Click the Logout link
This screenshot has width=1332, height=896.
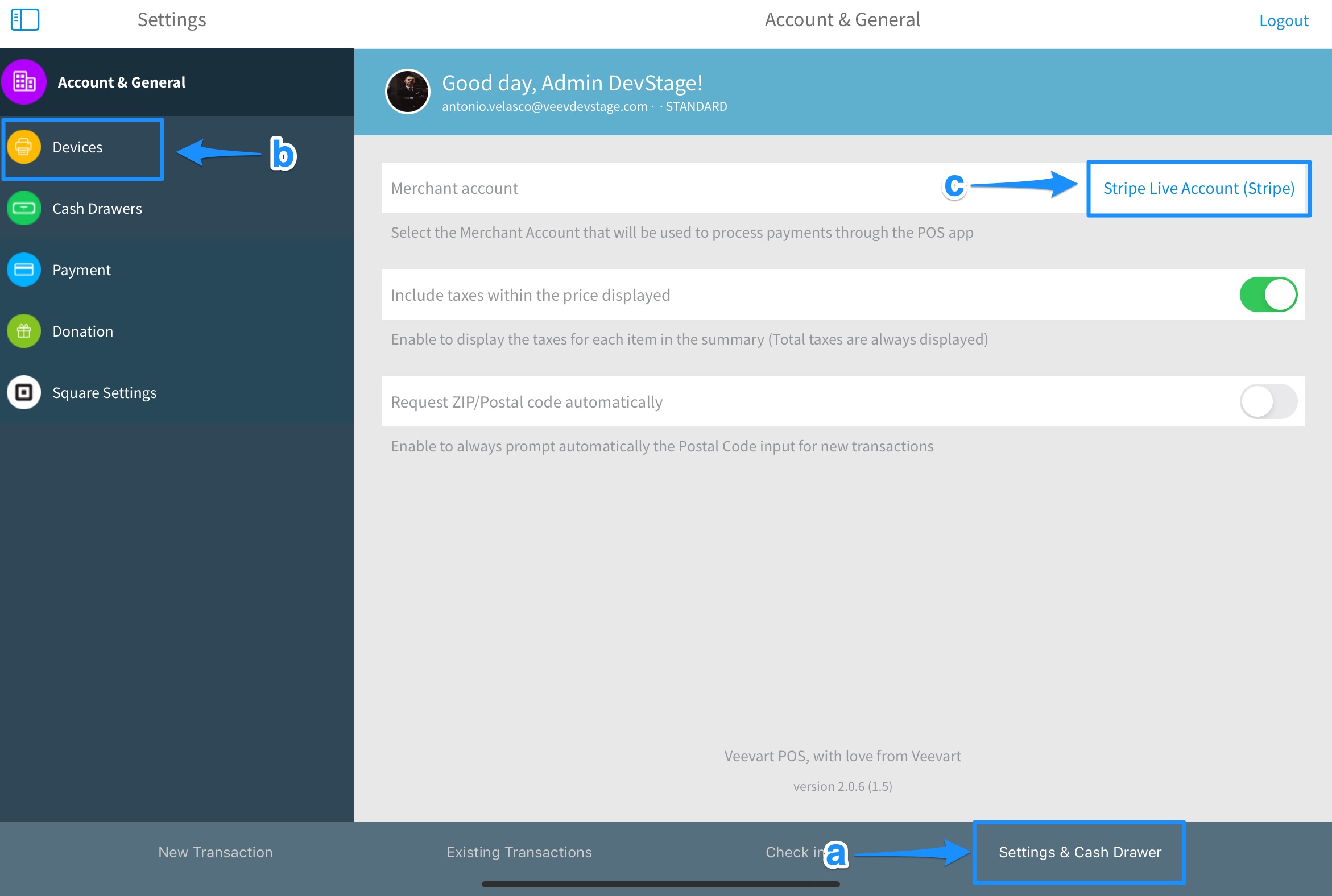click(1284, 20)
